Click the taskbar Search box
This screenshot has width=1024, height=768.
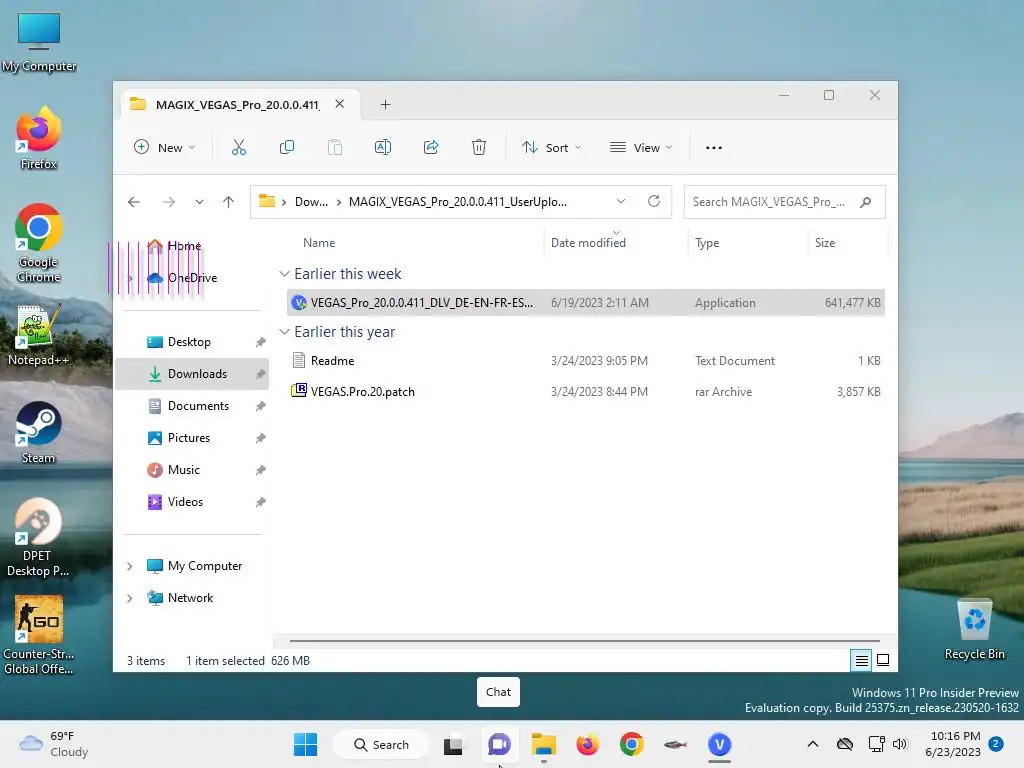click(381, 744)
